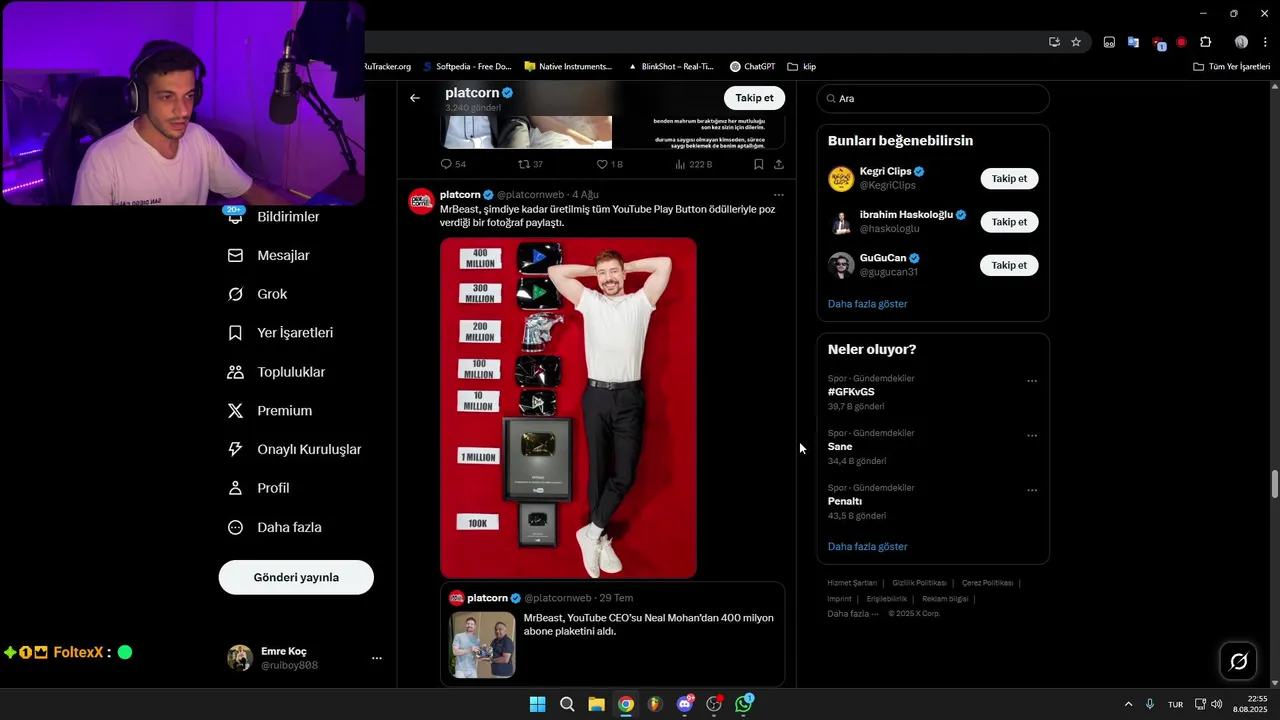Open the Tüm Yer İşaretleri folder

pos(1231,66)
